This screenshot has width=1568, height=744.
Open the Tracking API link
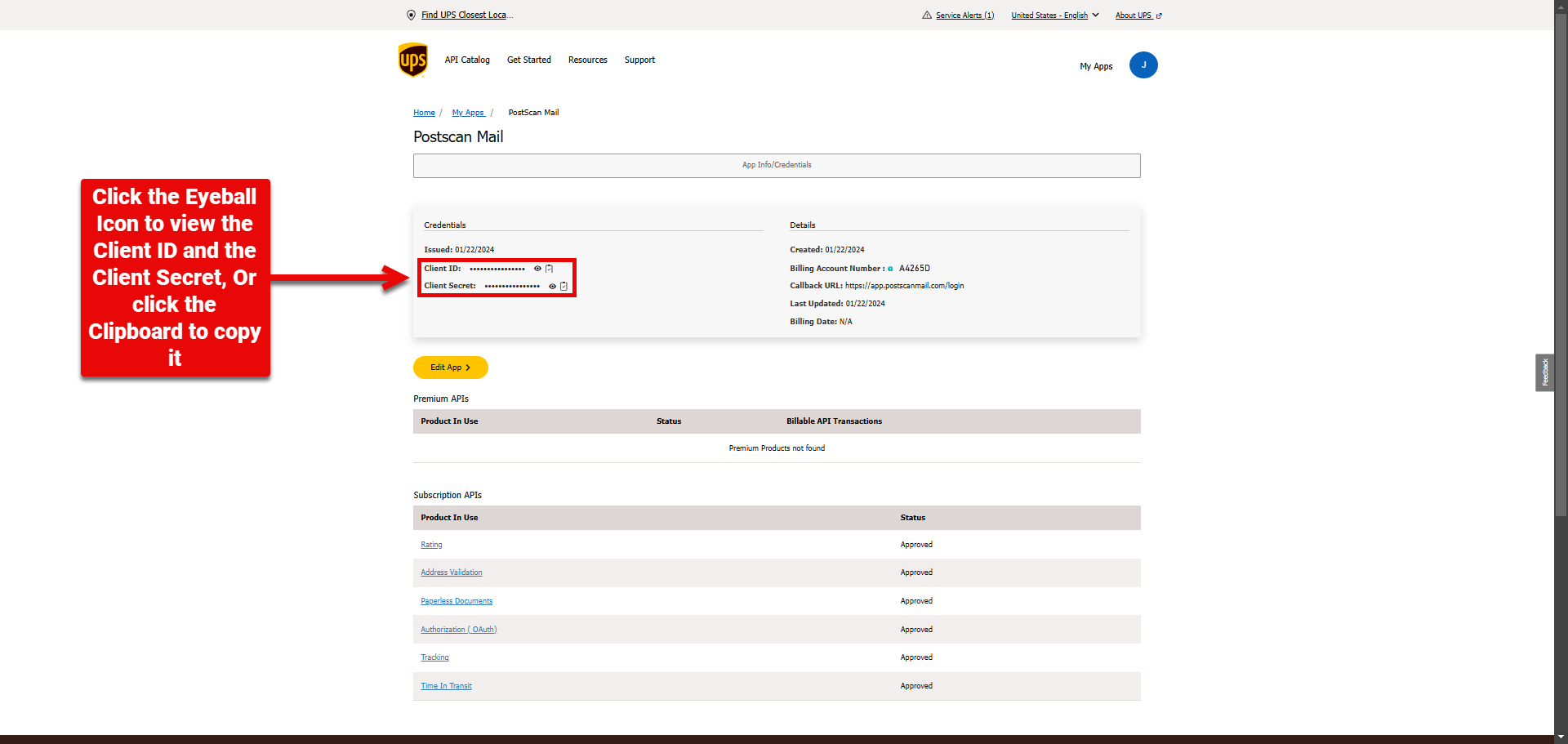pyautogui.click(x=434, y=657)
